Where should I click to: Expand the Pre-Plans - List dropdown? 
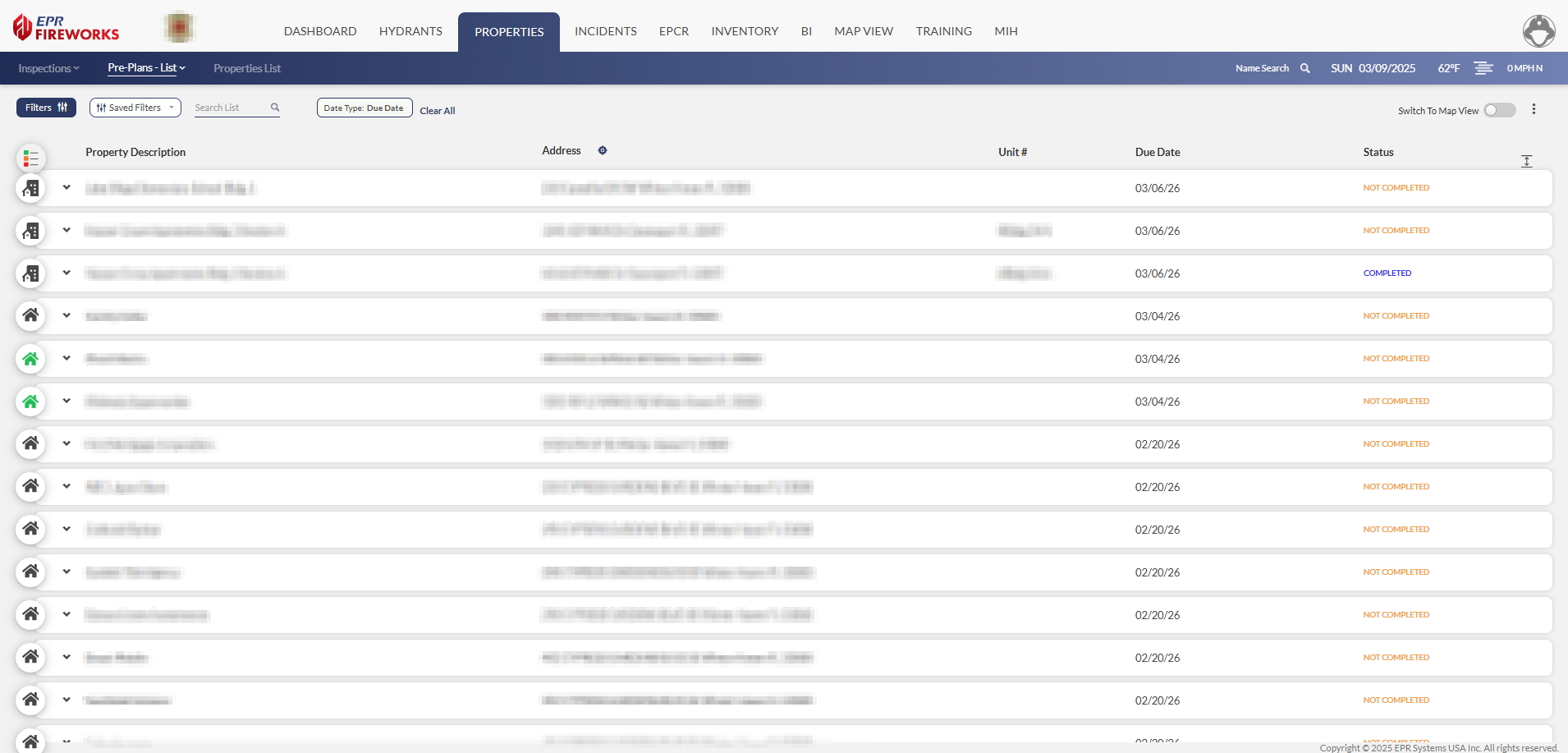pyautogui.click(x=146, y=68)
